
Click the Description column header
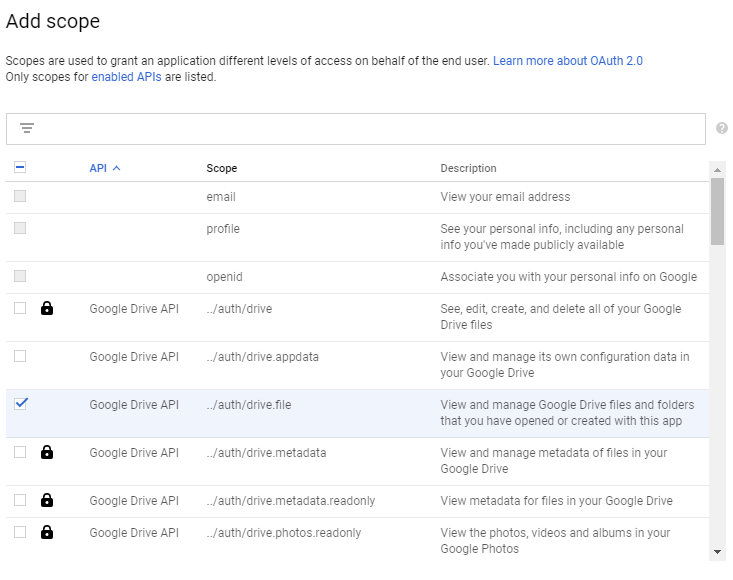pos(468,168)
